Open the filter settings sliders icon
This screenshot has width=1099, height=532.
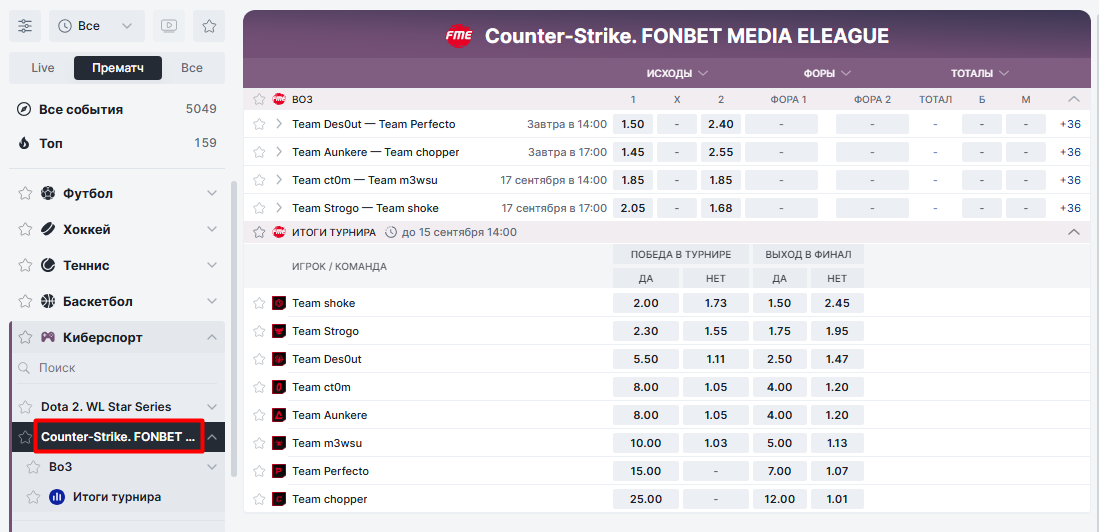[25, 26]
